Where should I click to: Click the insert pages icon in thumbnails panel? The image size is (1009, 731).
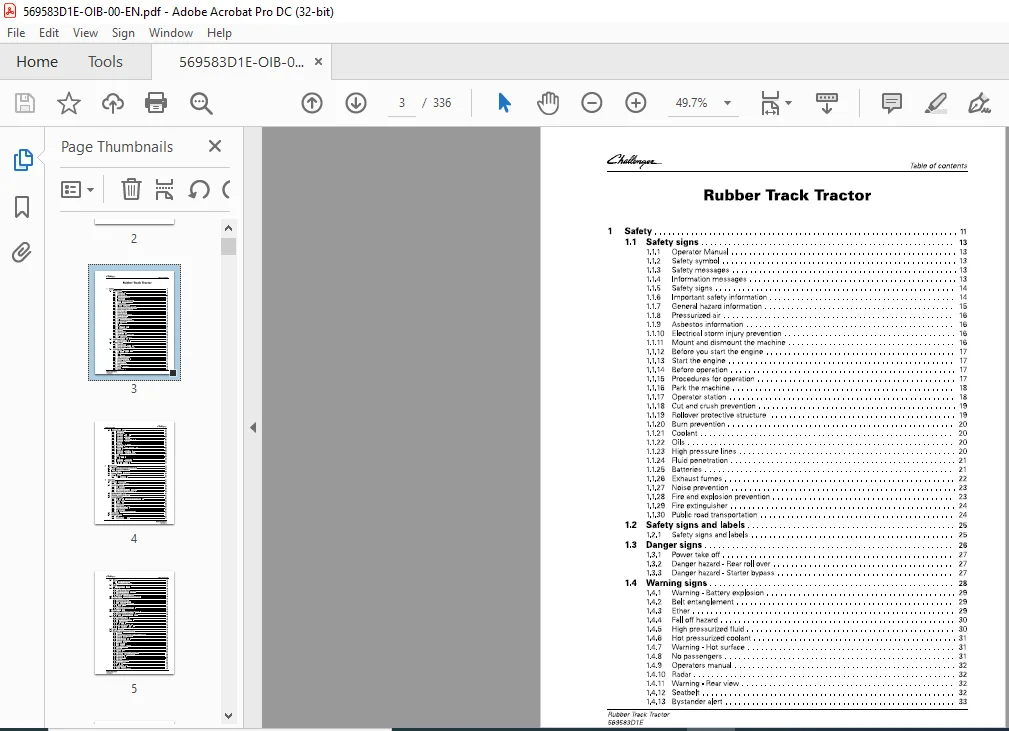pos(165,189)
